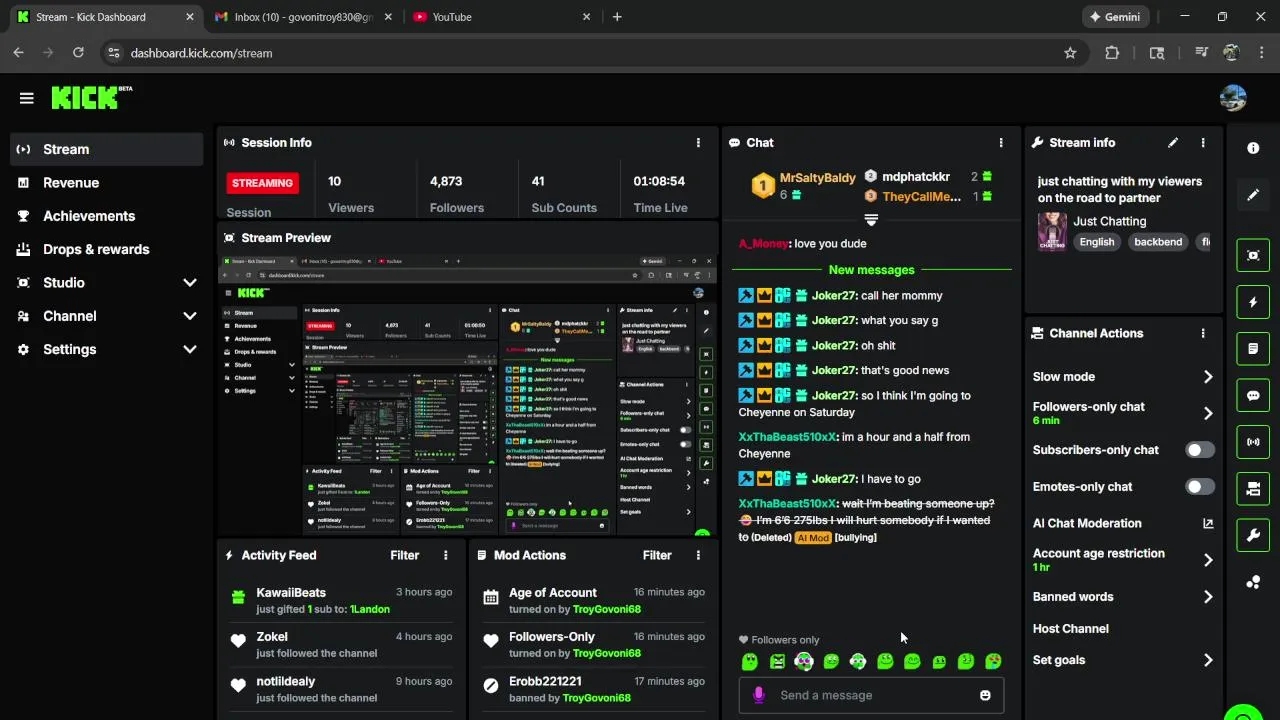
Task: Go to Stream in sidebar
Action: tap(106, 150)
